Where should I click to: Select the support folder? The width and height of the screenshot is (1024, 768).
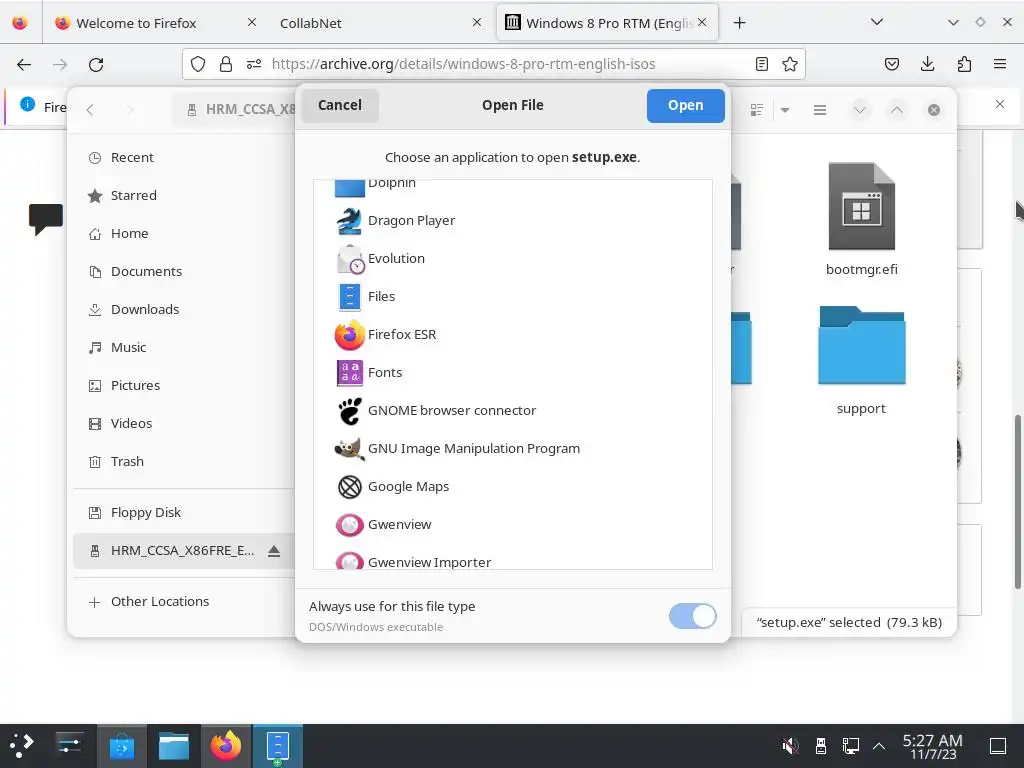[861, 360]
